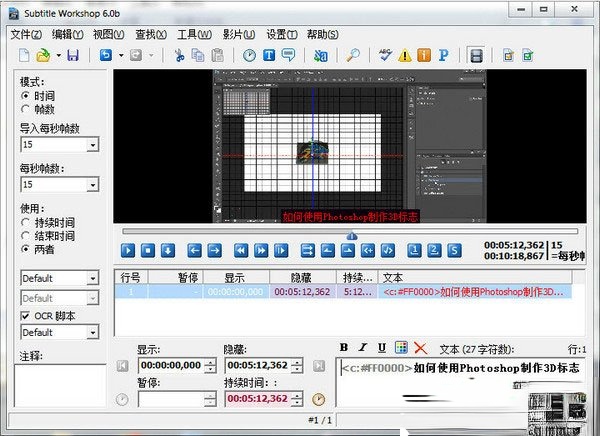
Task: Expand the 每秒帧数 dropdown
Action: (92, 186)
